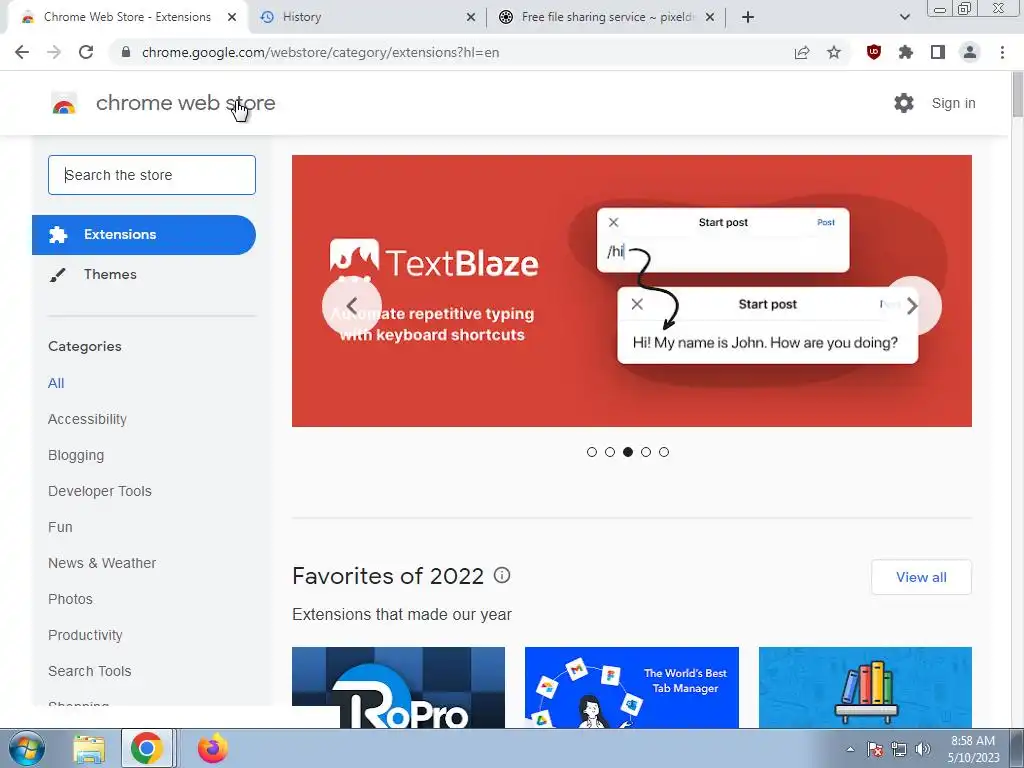Open a new browser tab
Image resolution: width=1024 pixels, height=768 pixels.
coord(748,17)
